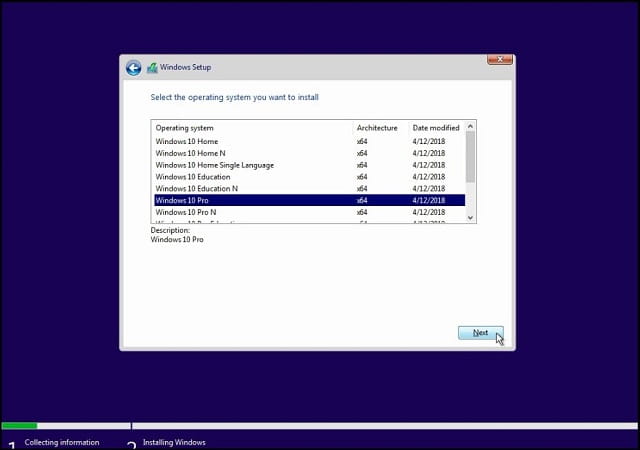Click the list scrollbar up arrow

coord(470,126)
